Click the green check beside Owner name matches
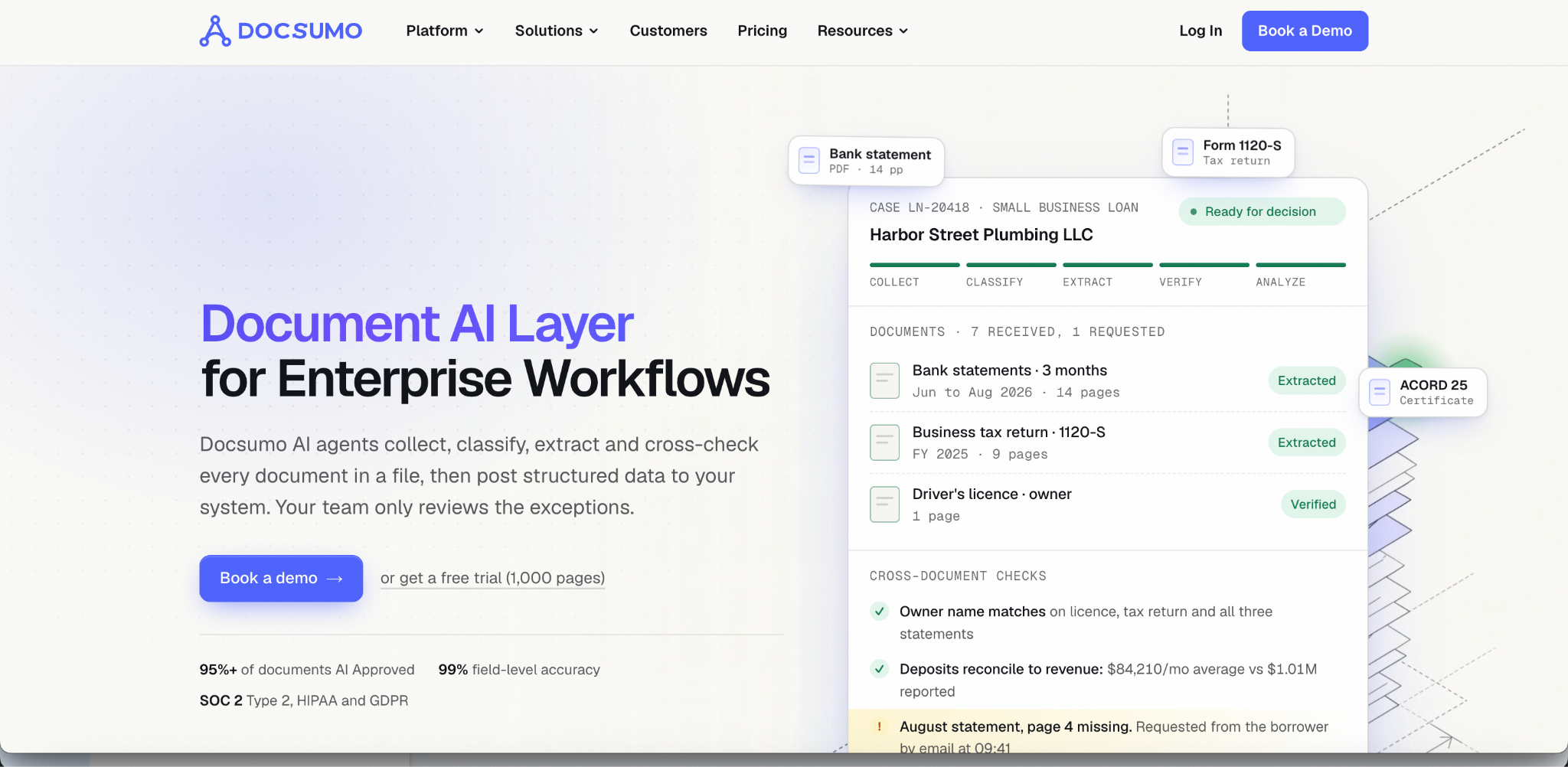This screenshot has height=767, width=1568. [879, 612]
